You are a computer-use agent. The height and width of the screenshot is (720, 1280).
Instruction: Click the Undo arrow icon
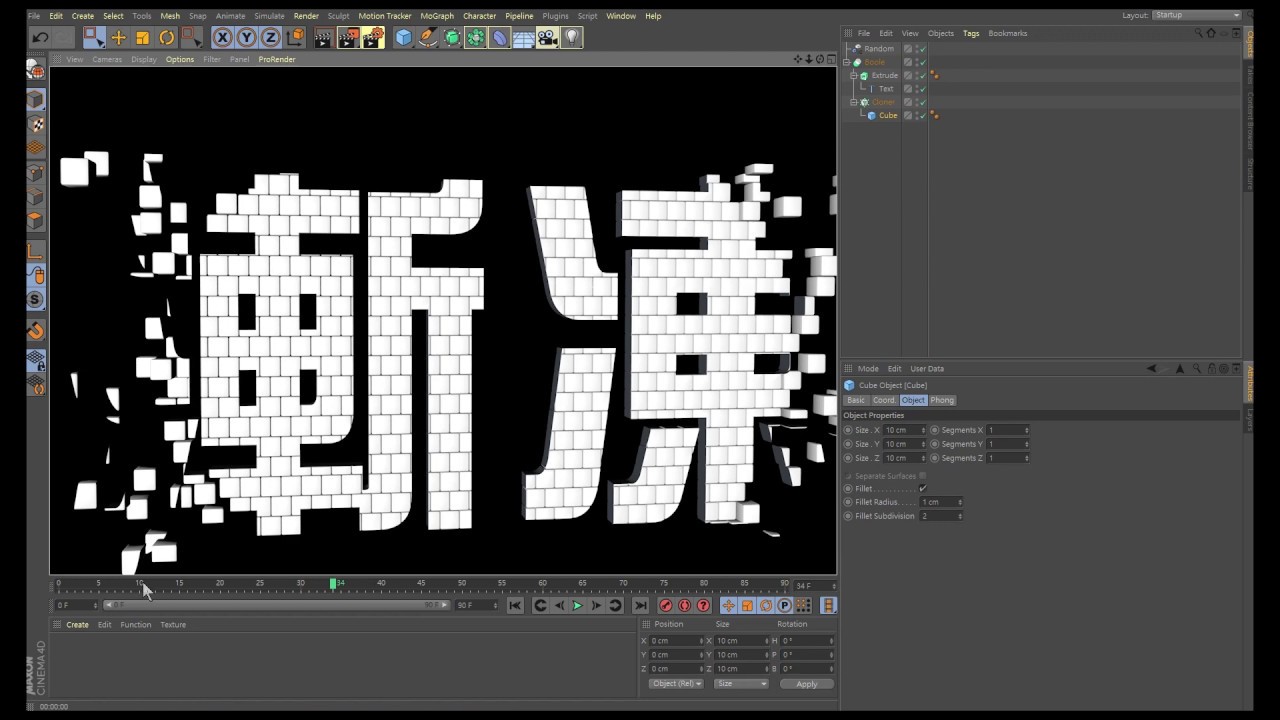(40, 38)
